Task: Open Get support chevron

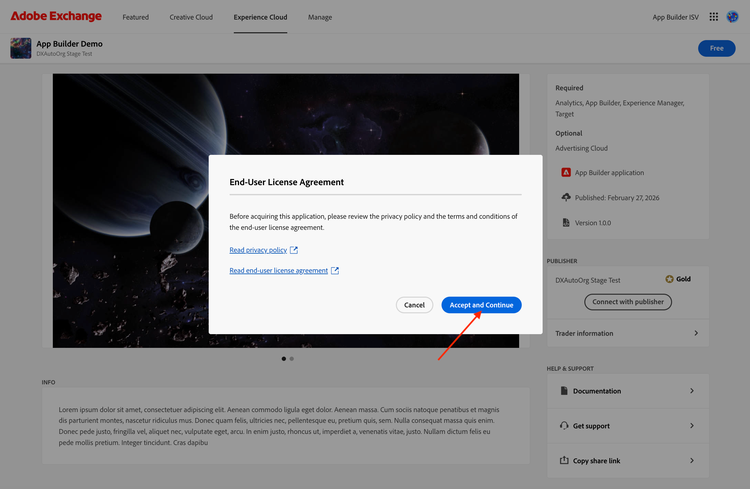Action: point(692,426)
